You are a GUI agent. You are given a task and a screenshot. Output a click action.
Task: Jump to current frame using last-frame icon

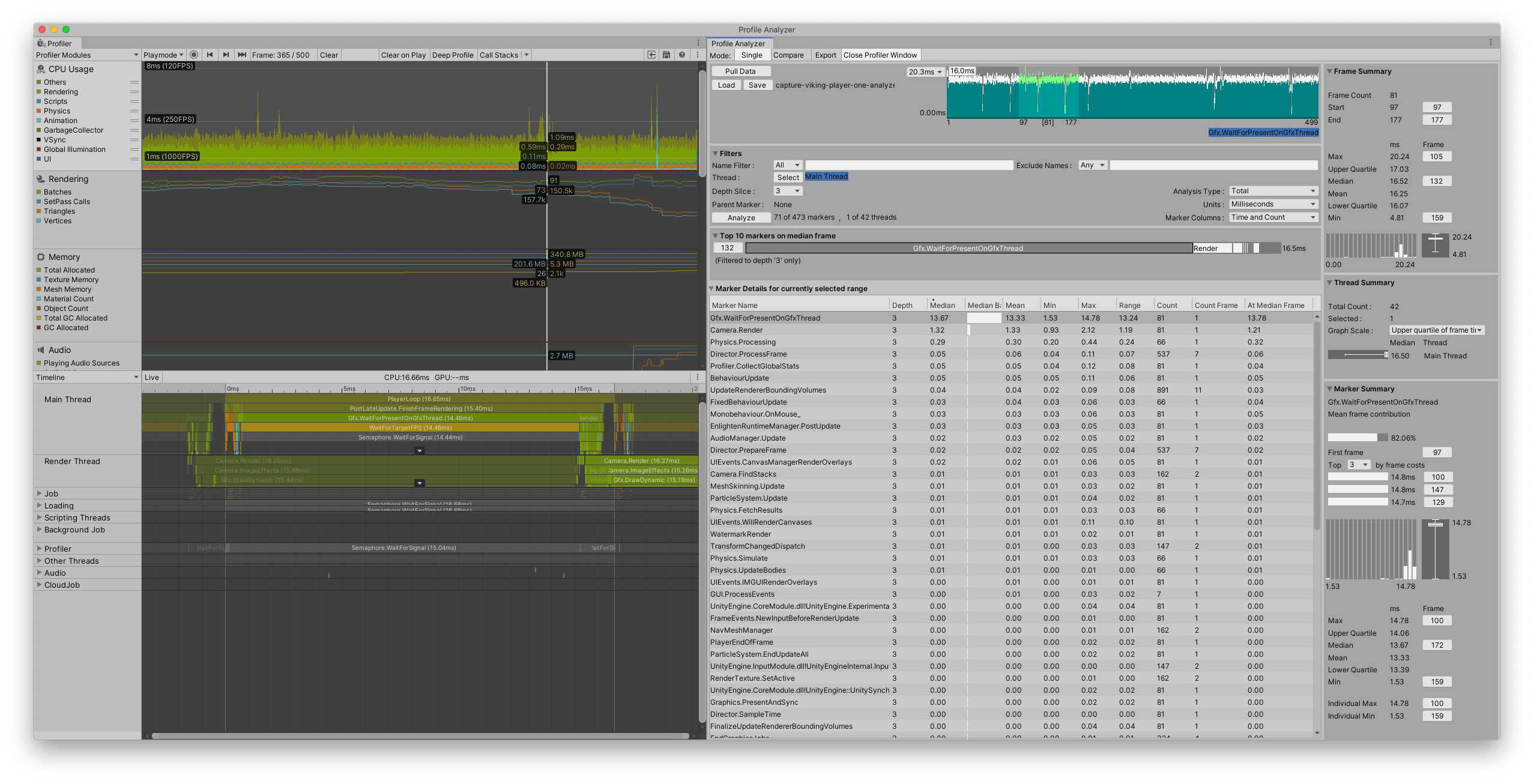[242, 55]
